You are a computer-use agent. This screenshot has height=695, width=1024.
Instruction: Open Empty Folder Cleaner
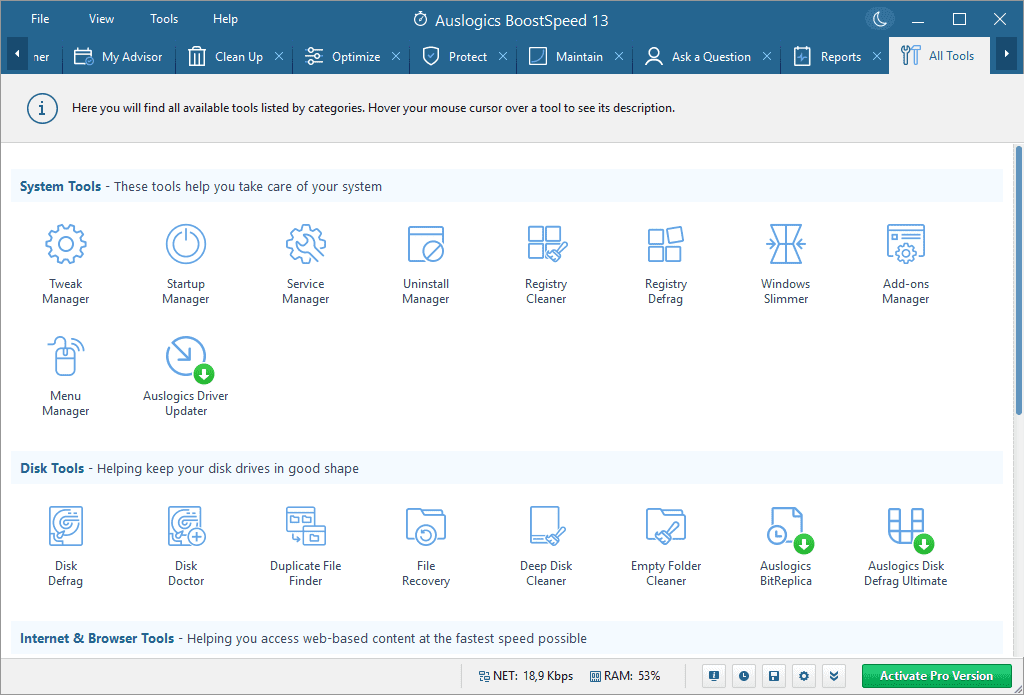click(665, 546)
